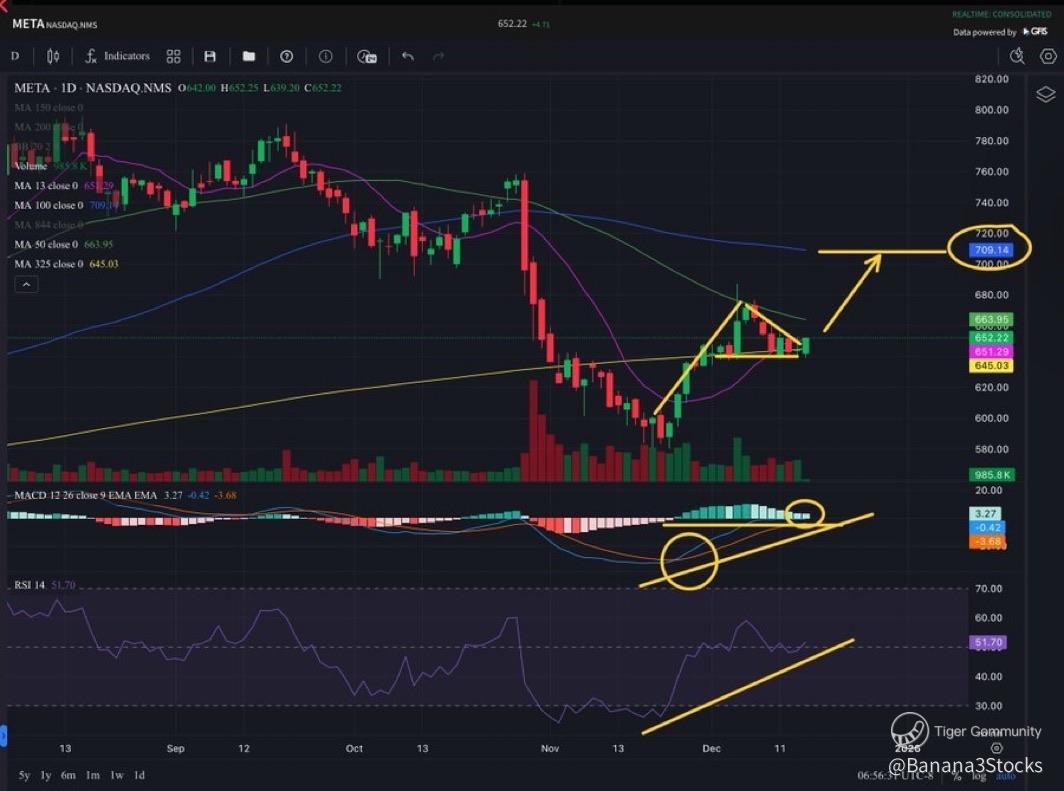The image size is (1064, 791).
Task: Toggle the MA 325 close indicator
Action: [66, 264]
